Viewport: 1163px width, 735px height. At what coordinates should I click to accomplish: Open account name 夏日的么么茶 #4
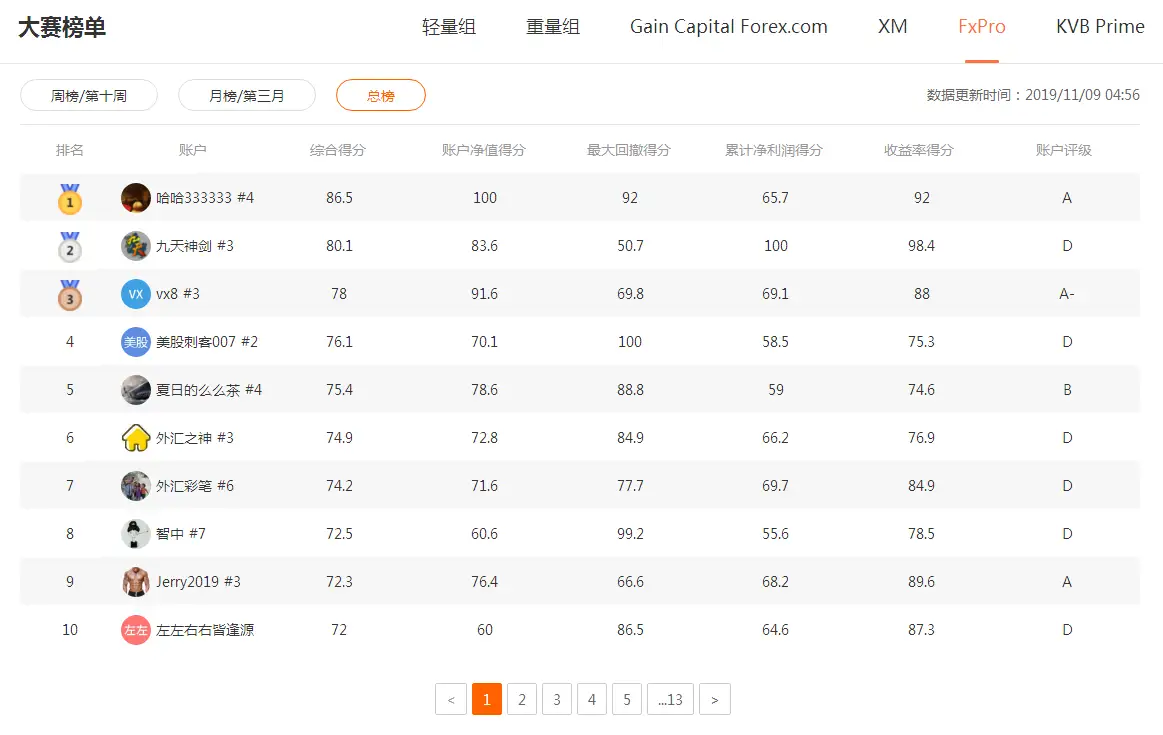208,390
